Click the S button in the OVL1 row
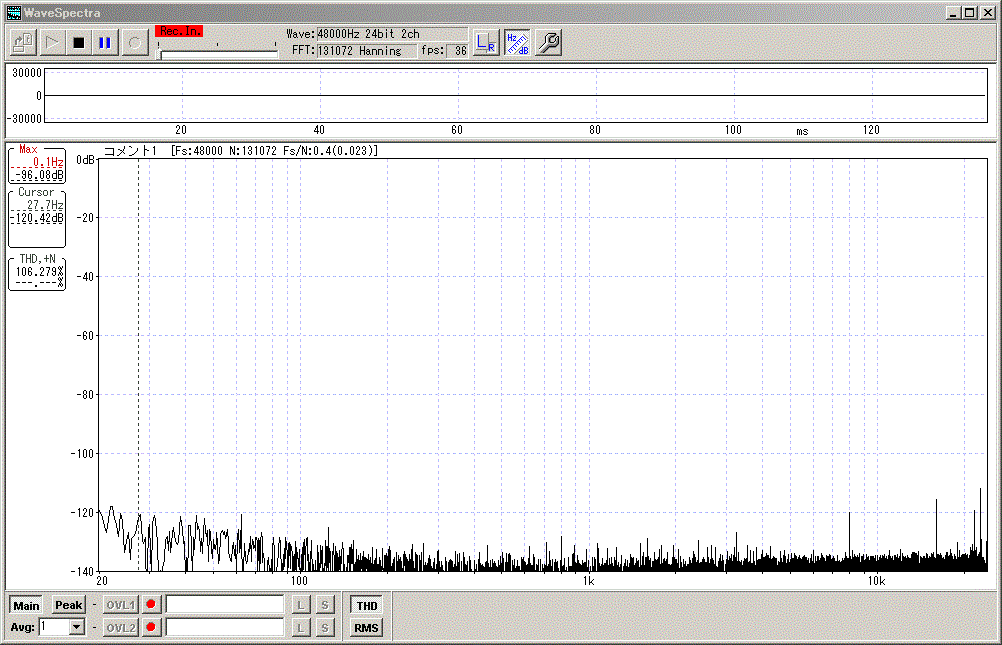The height and width of the screenshot is (645, 1002). (x=325, y=605)
